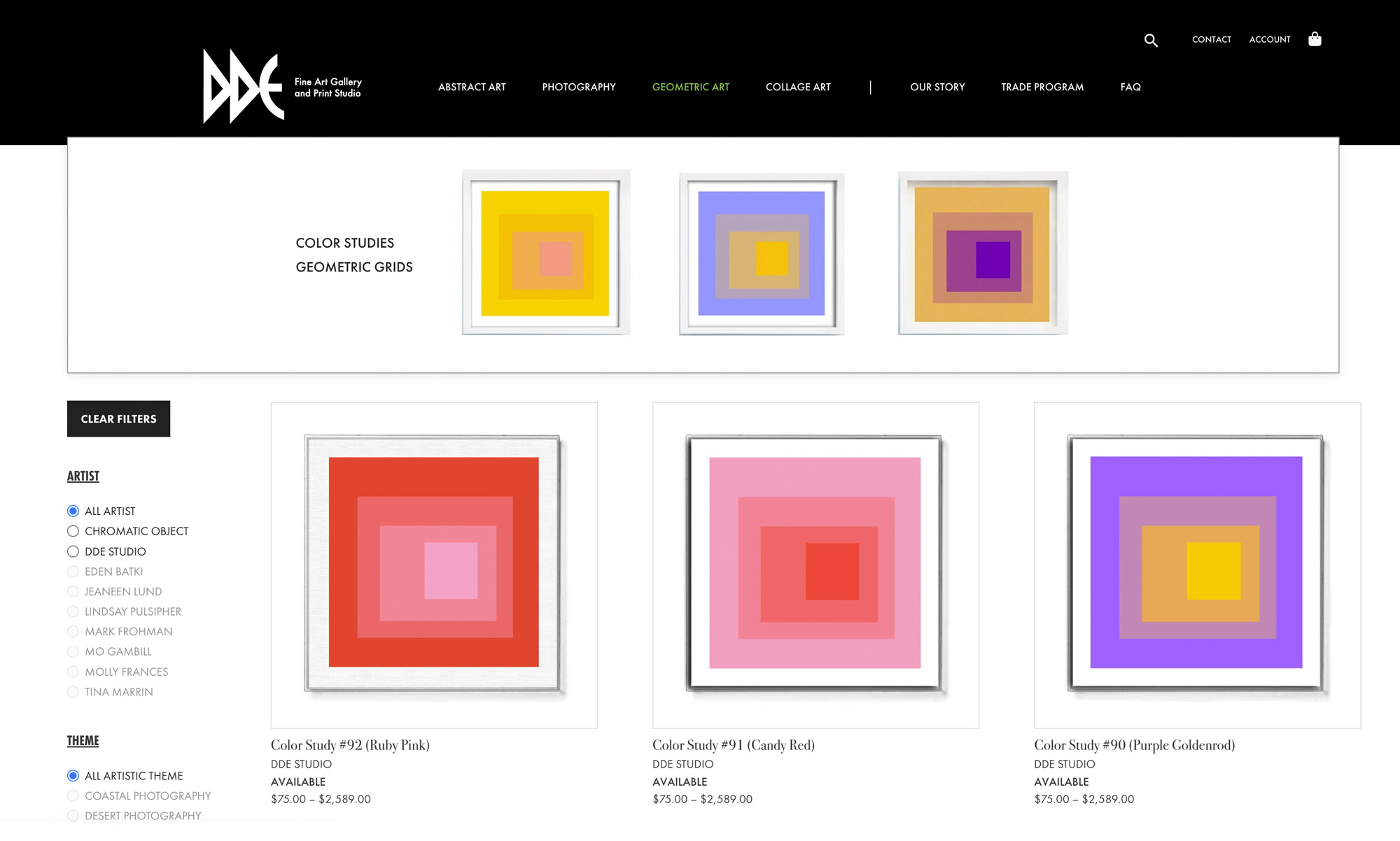Open the periwinkle color study thumbnail in banner
1400x841 pixels.
[762, 254]
